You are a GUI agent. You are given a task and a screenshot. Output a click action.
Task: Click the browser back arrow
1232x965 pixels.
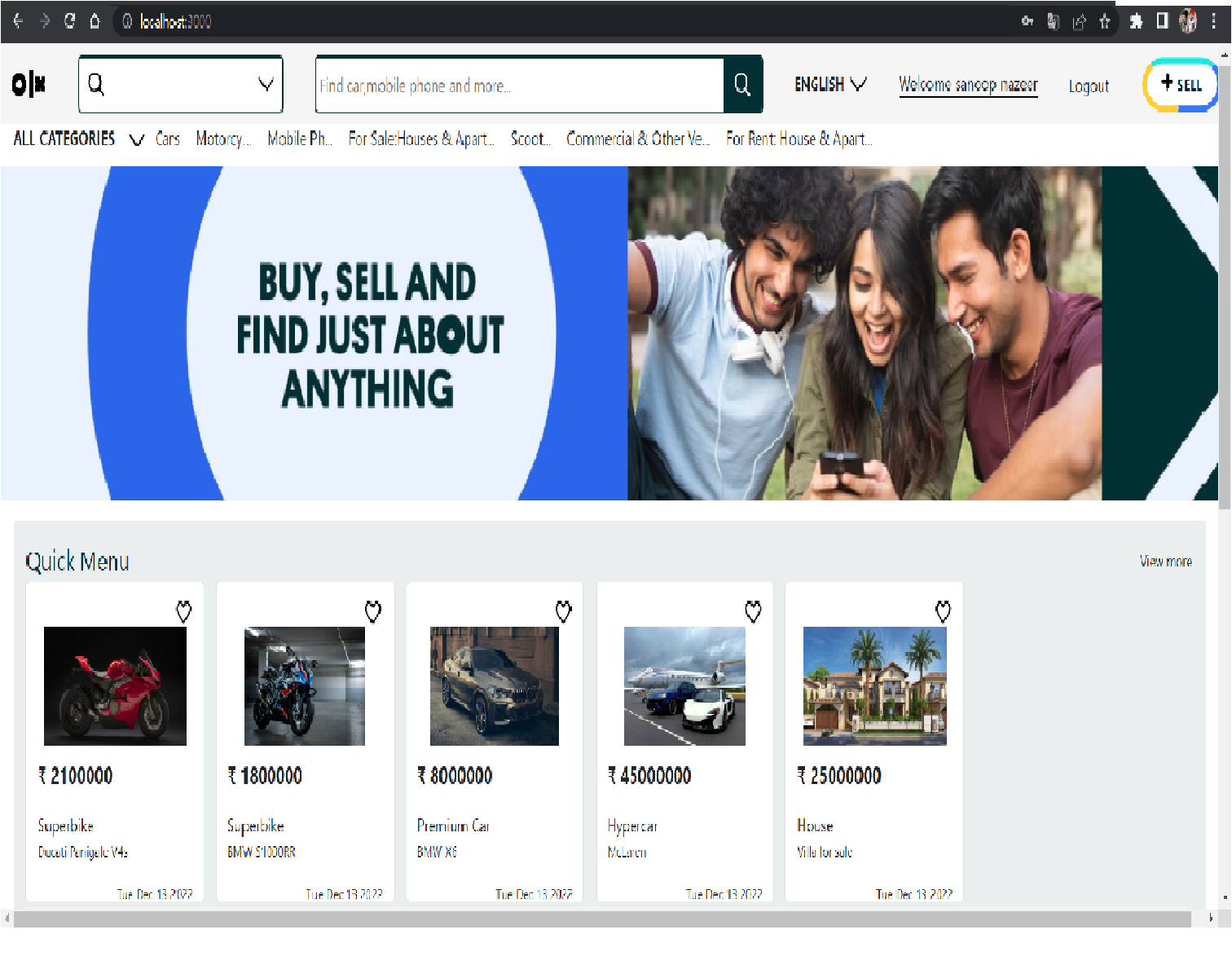coord(18,22)
